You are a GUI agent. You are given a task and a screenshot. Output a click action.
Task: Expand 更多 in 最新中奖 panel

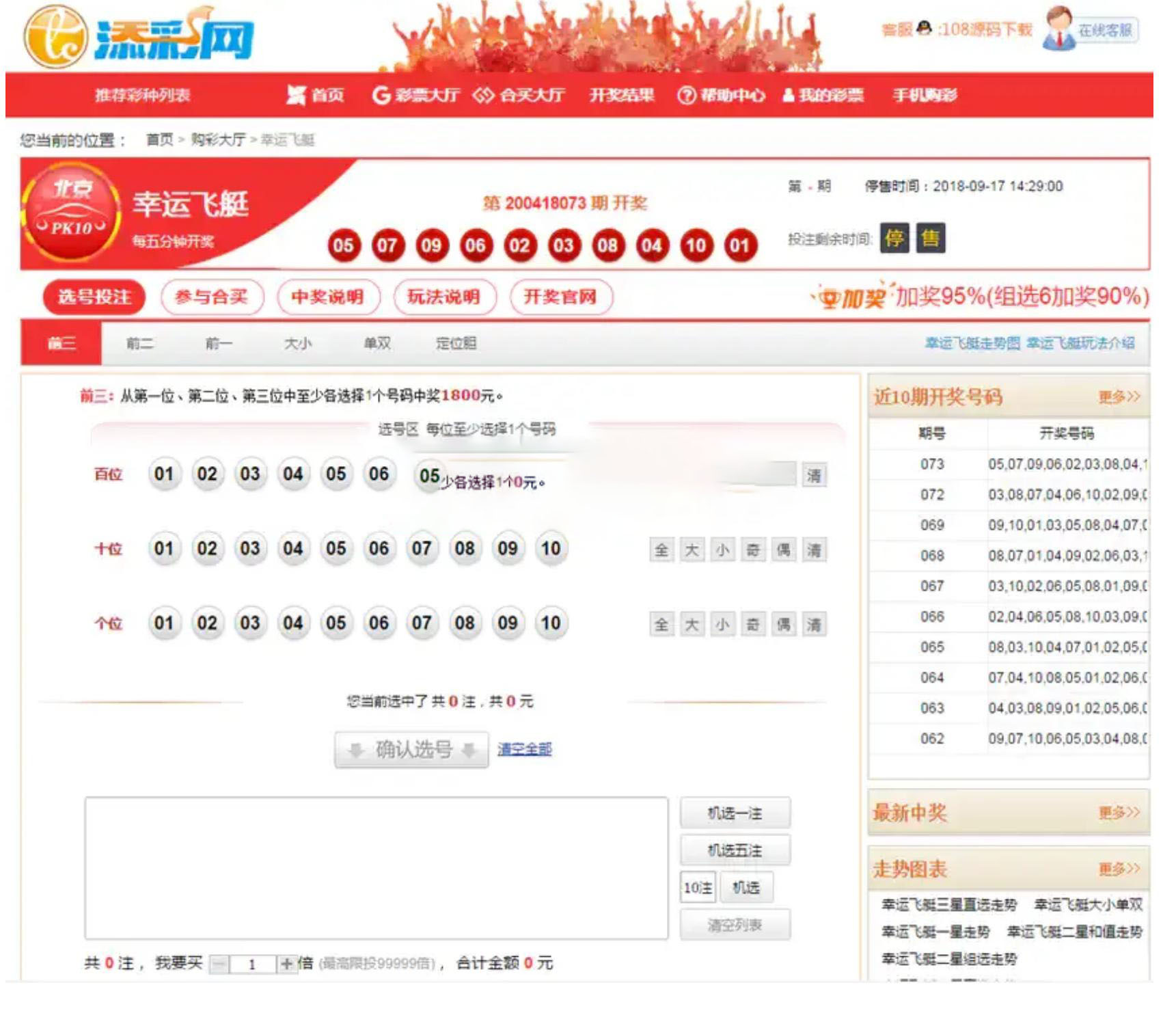tap(1119, 813)
